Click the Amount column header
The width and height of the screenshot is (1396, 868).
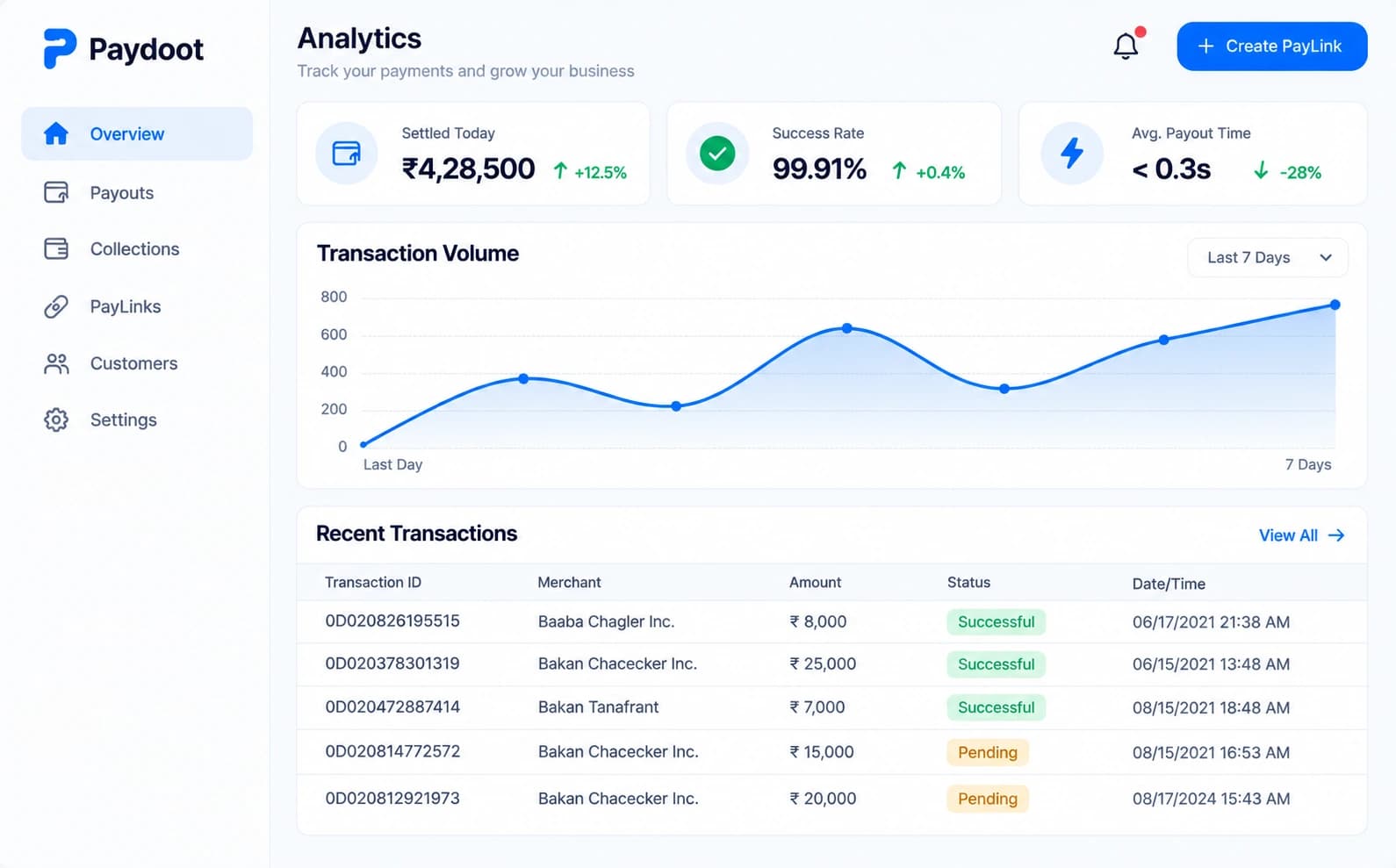pos(815,582)
